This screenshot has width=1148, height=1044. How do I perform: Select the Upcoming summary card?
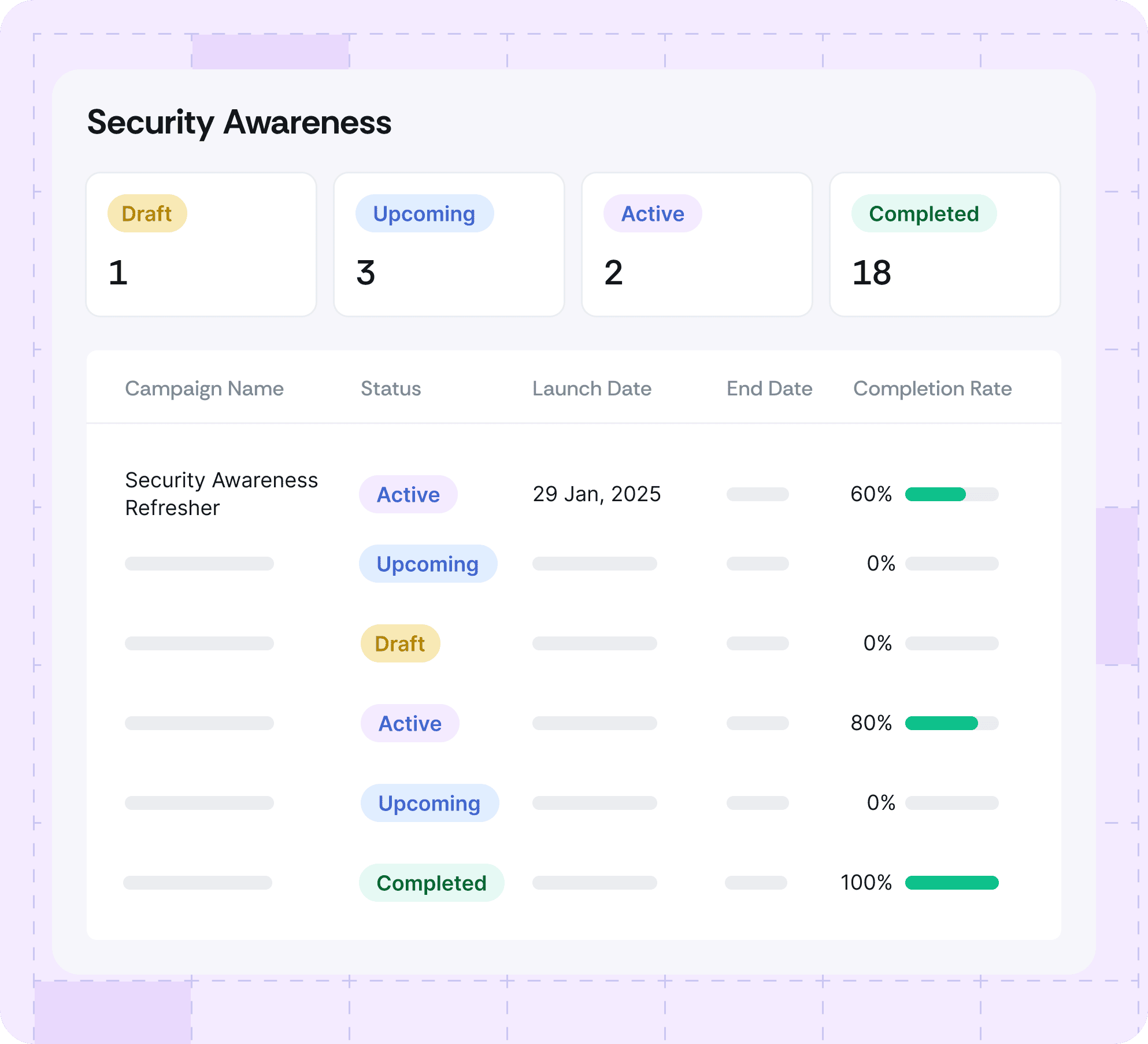click(x=449, y=244)
